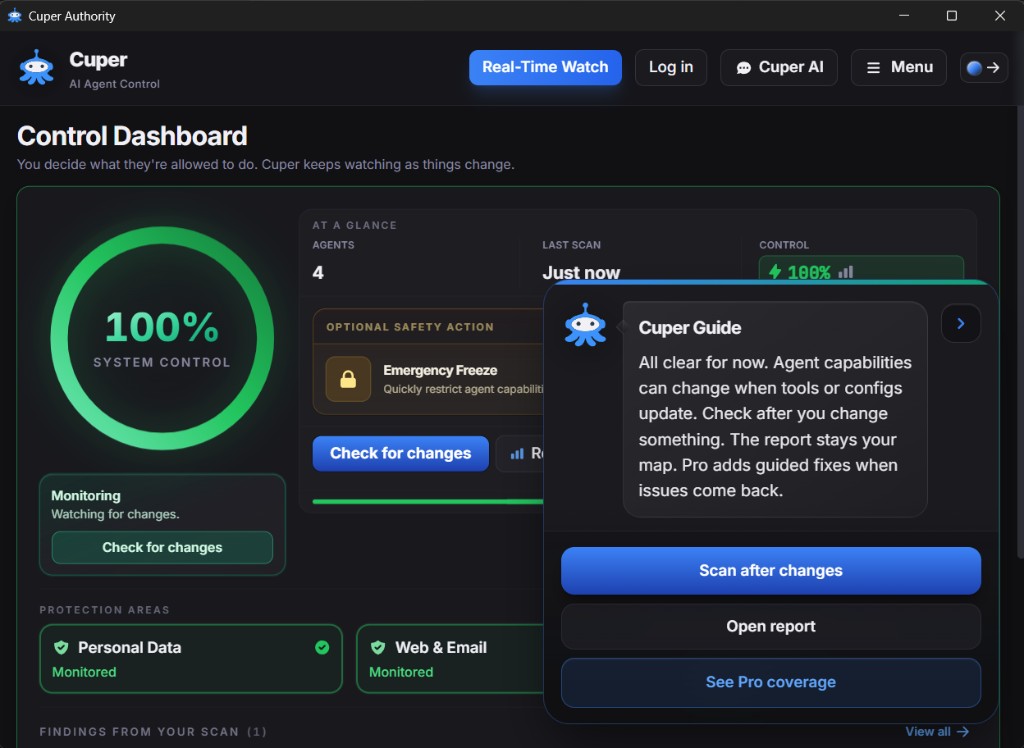Click the Personal Data shield icon
1024x748 pixels.
61,647
